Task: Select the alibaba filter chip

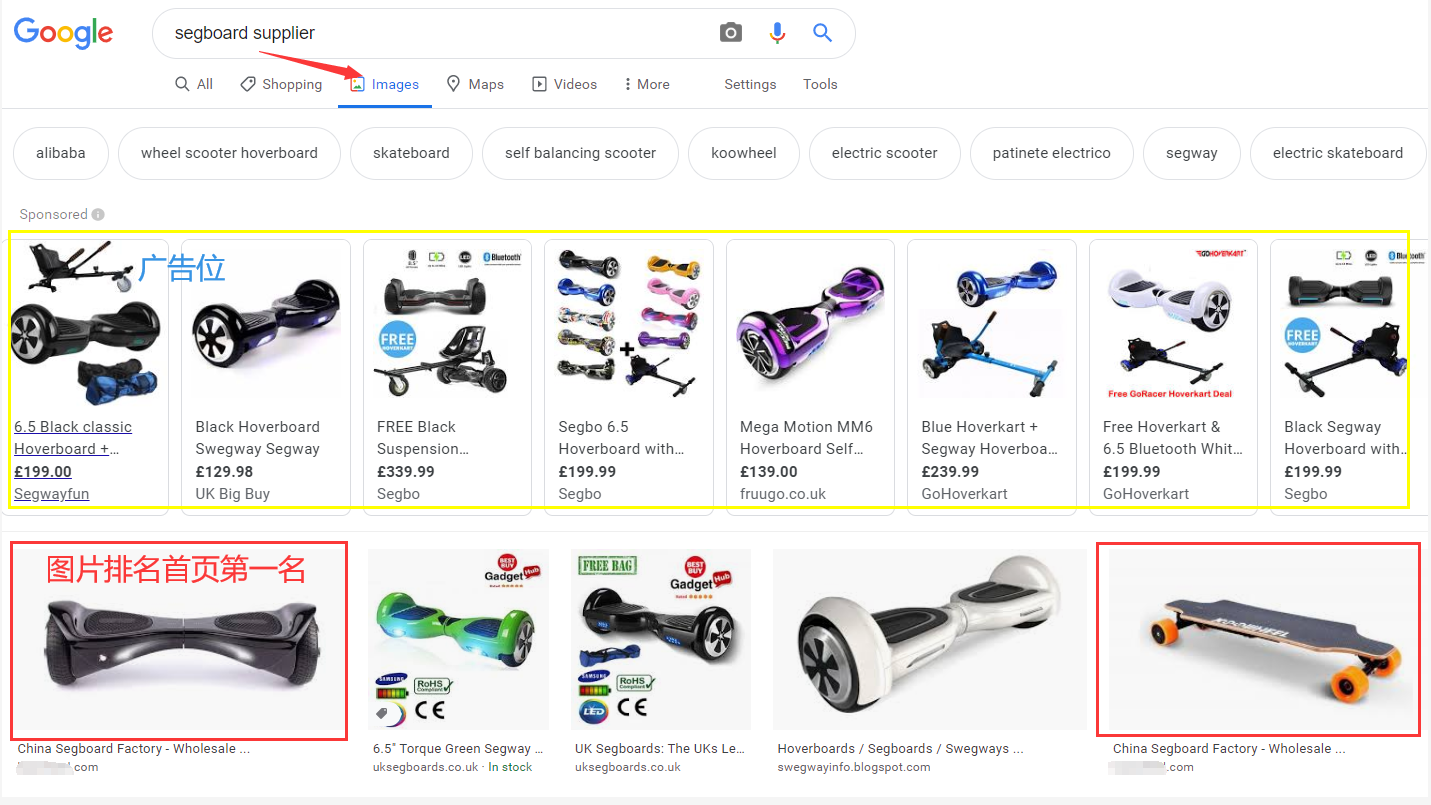Action: [x=61, y=153]
